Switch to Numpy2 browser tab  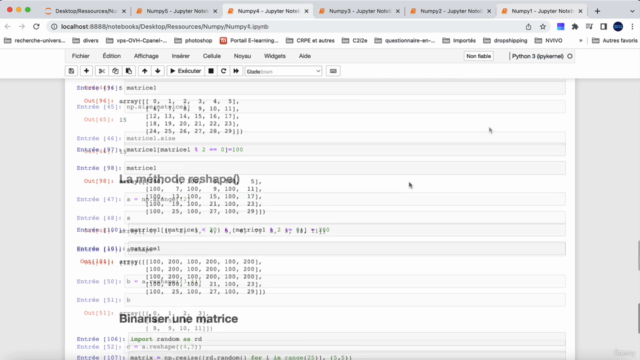tap(451, 11)
